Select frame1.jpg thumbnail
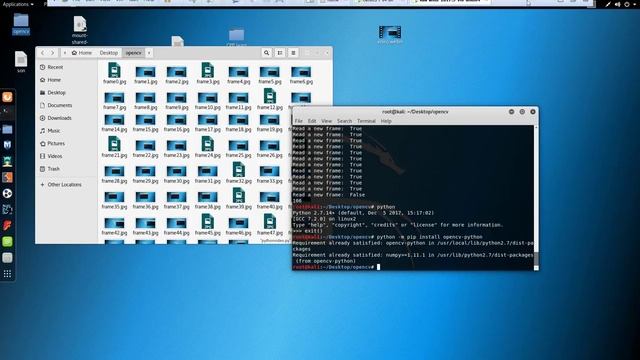 coord(145,72)
